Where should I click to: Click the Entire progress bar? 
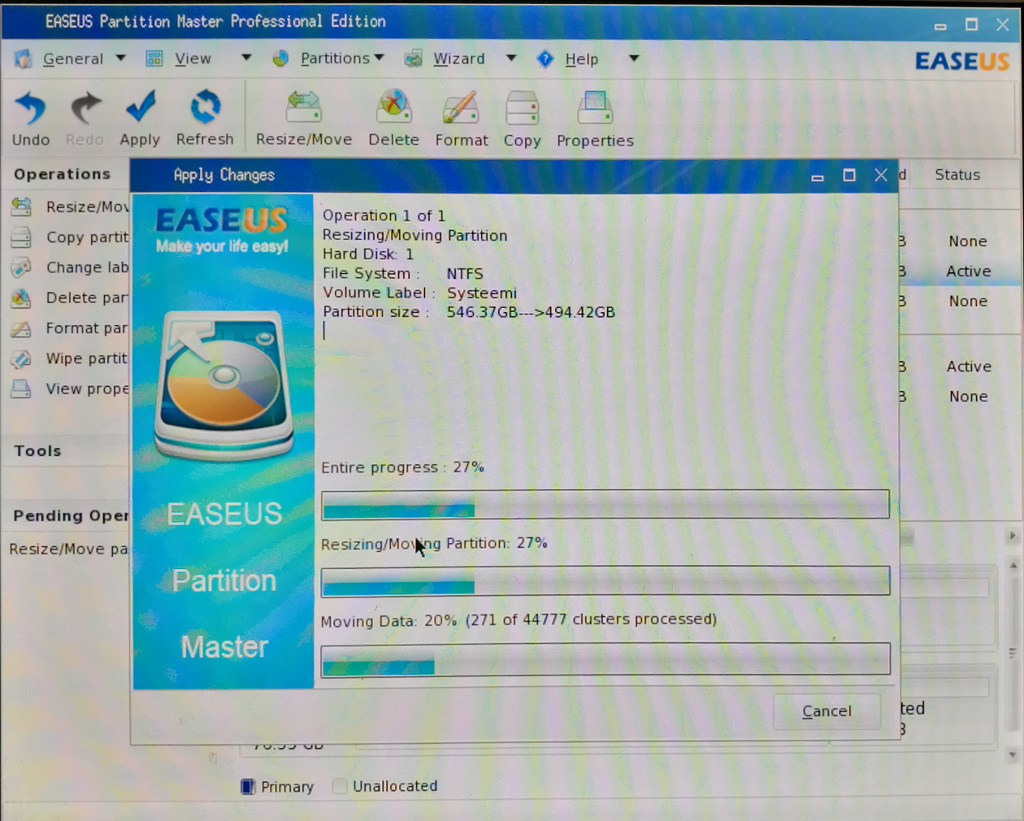pyautogui.click(x=605, y=504)
